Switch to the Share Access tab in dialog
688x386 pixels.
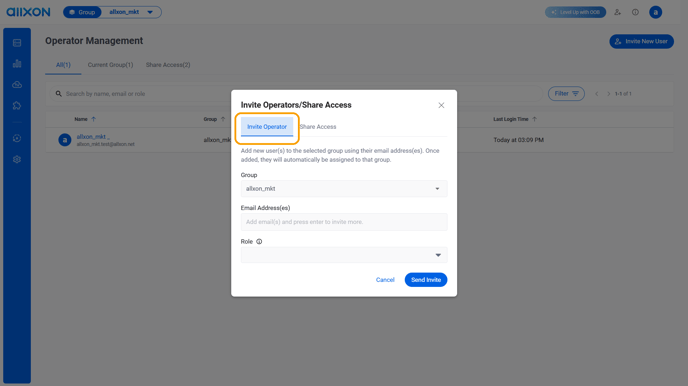(318, 127)
